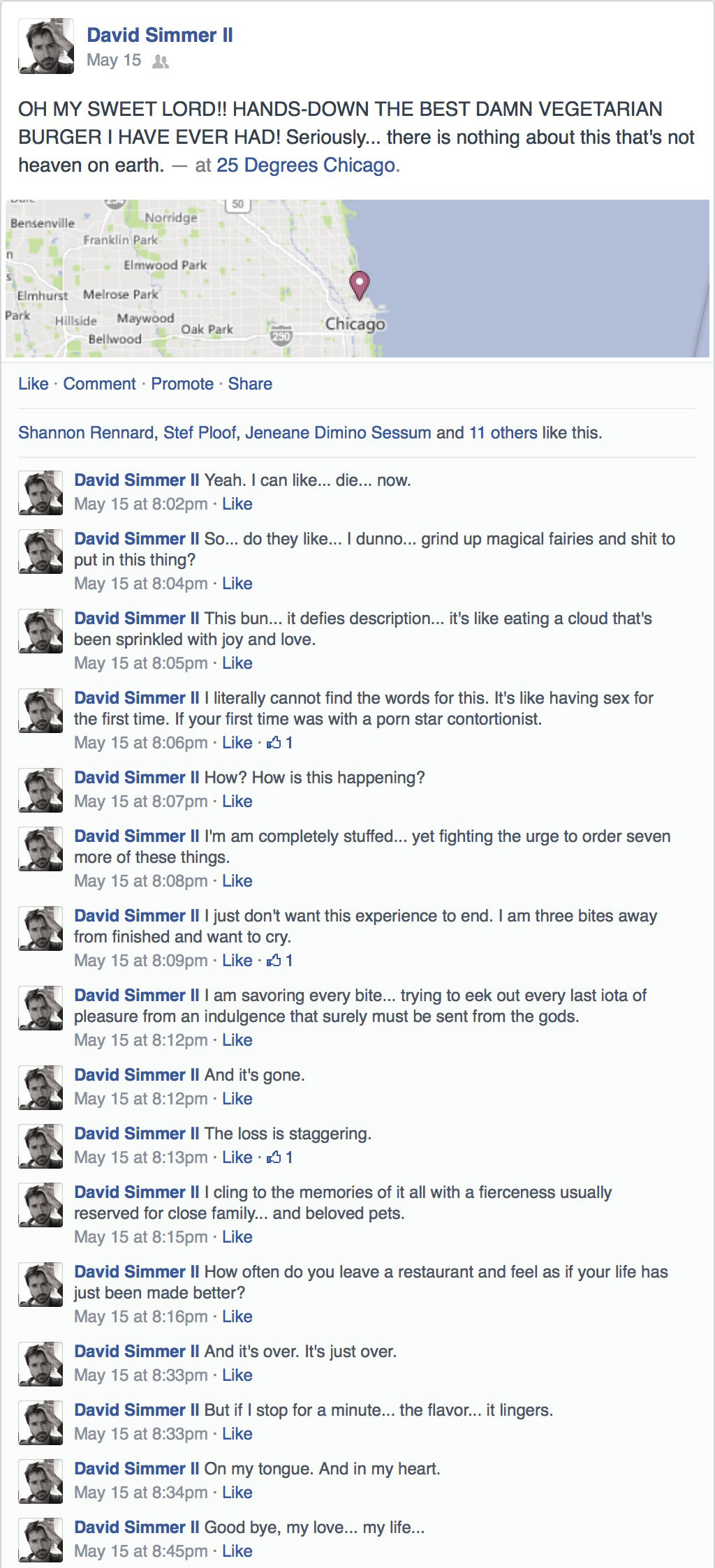Click the avatar beside "And it's gone." comment
715x1568 pixels.
click(x=40, y=1087)
